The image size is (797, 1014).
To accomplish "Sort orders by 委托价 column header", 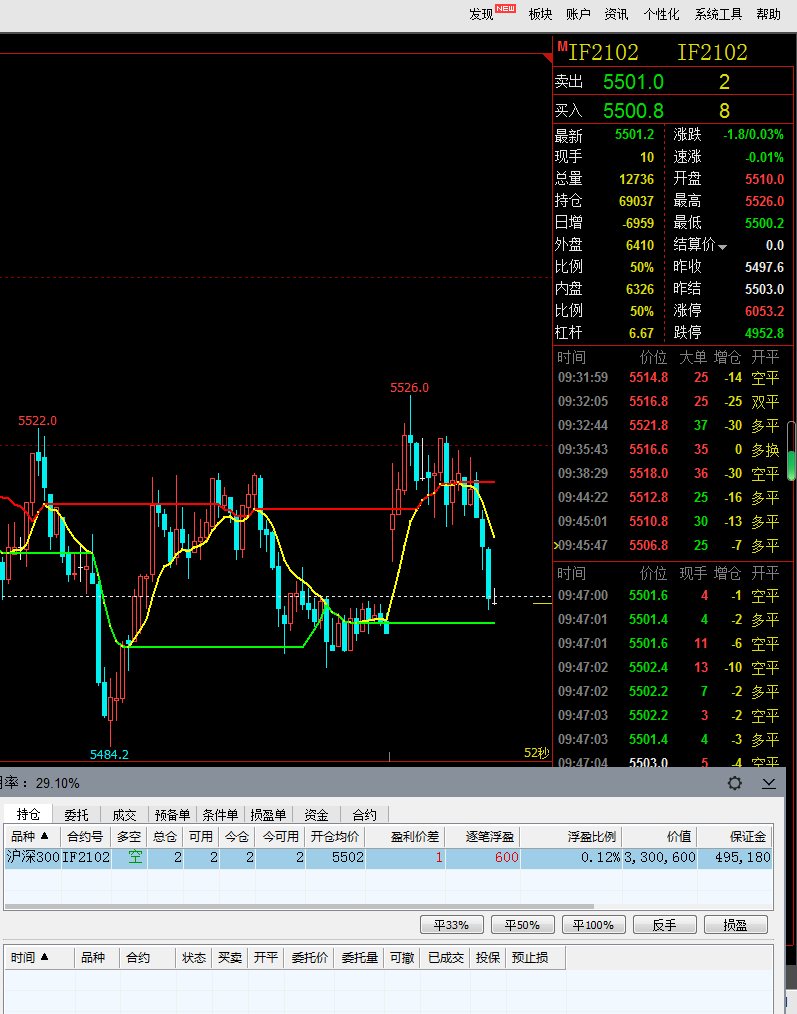I will point(309,957).
